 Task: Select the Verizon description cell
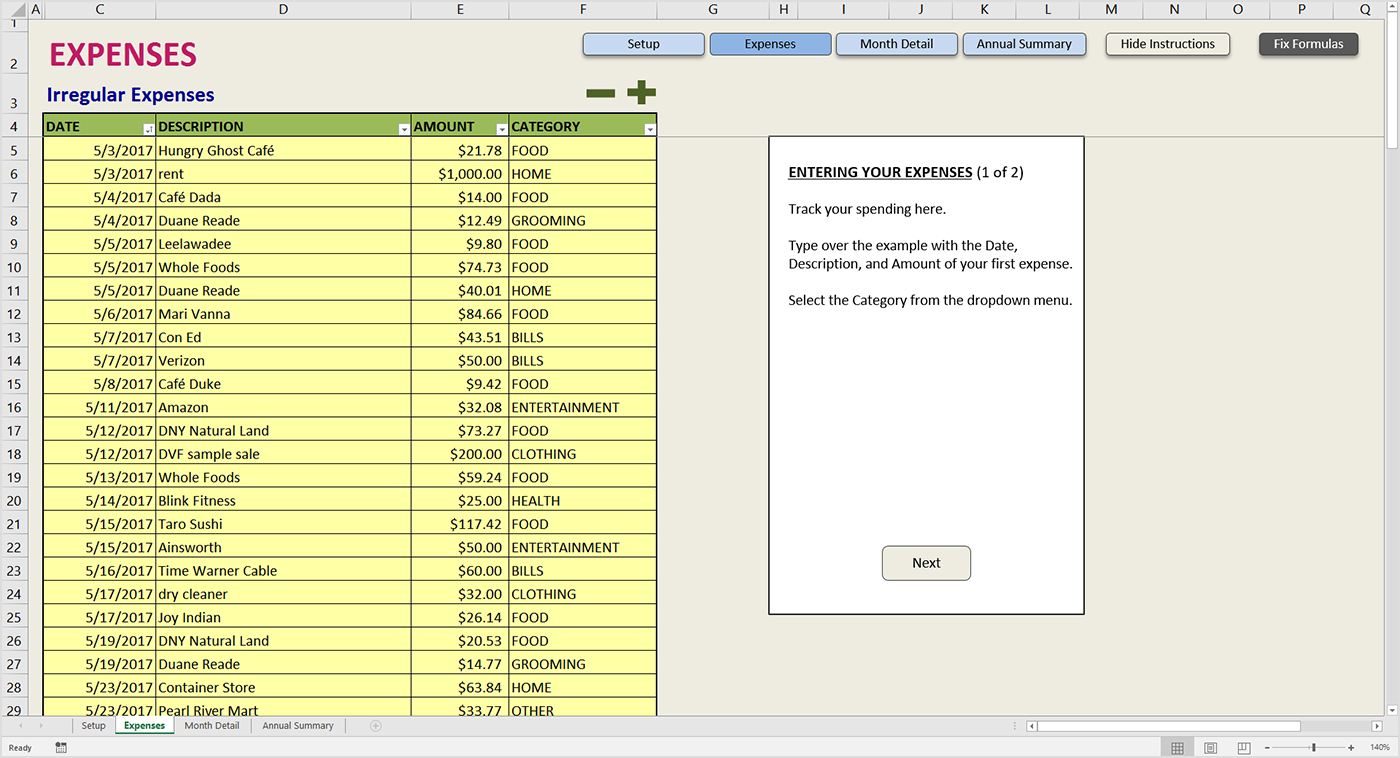283,360
